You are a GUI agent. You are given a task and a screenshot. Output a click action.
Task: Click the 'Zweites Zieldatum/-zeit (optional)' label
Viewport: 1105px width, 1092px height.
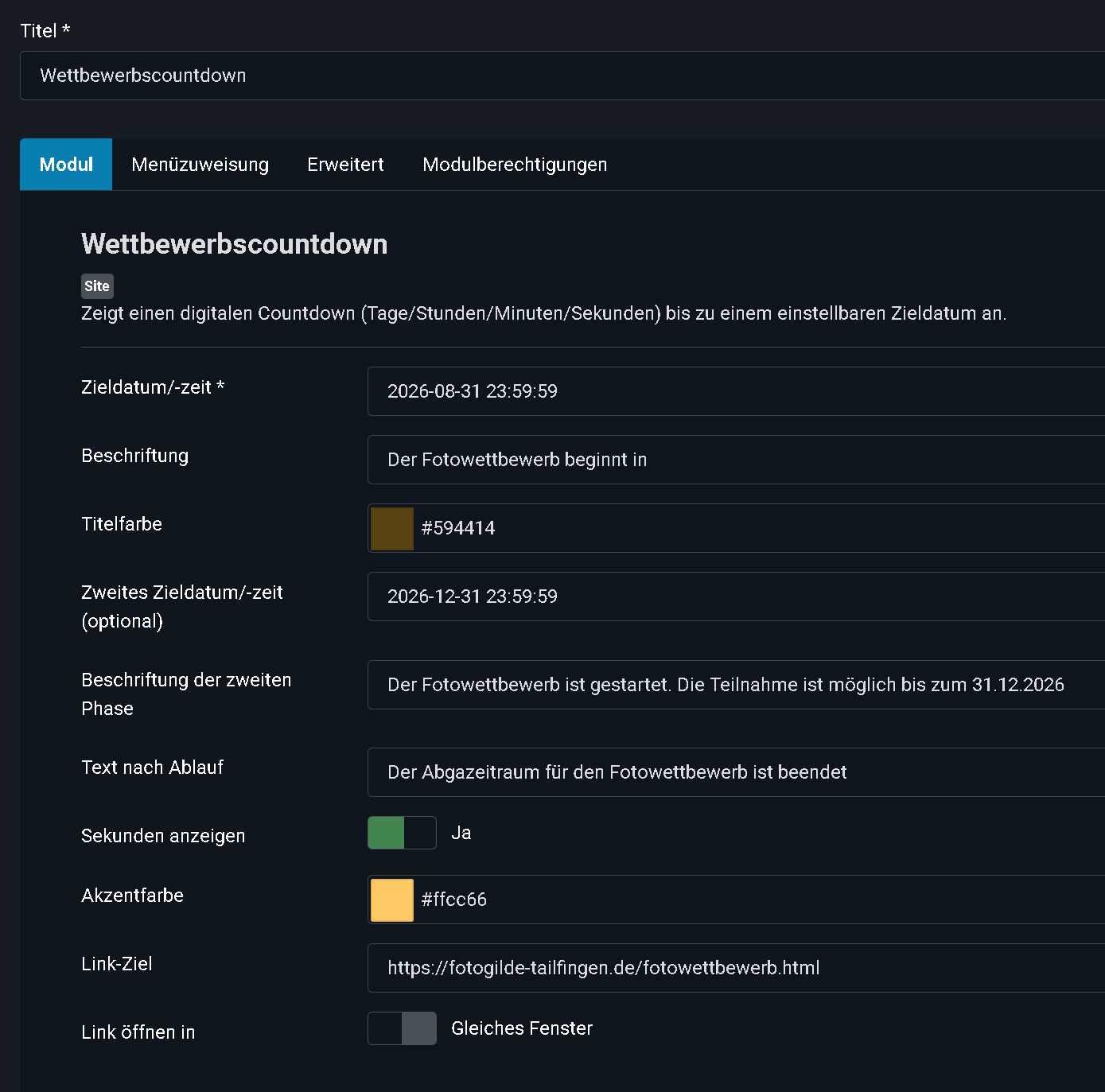point(182,607)
